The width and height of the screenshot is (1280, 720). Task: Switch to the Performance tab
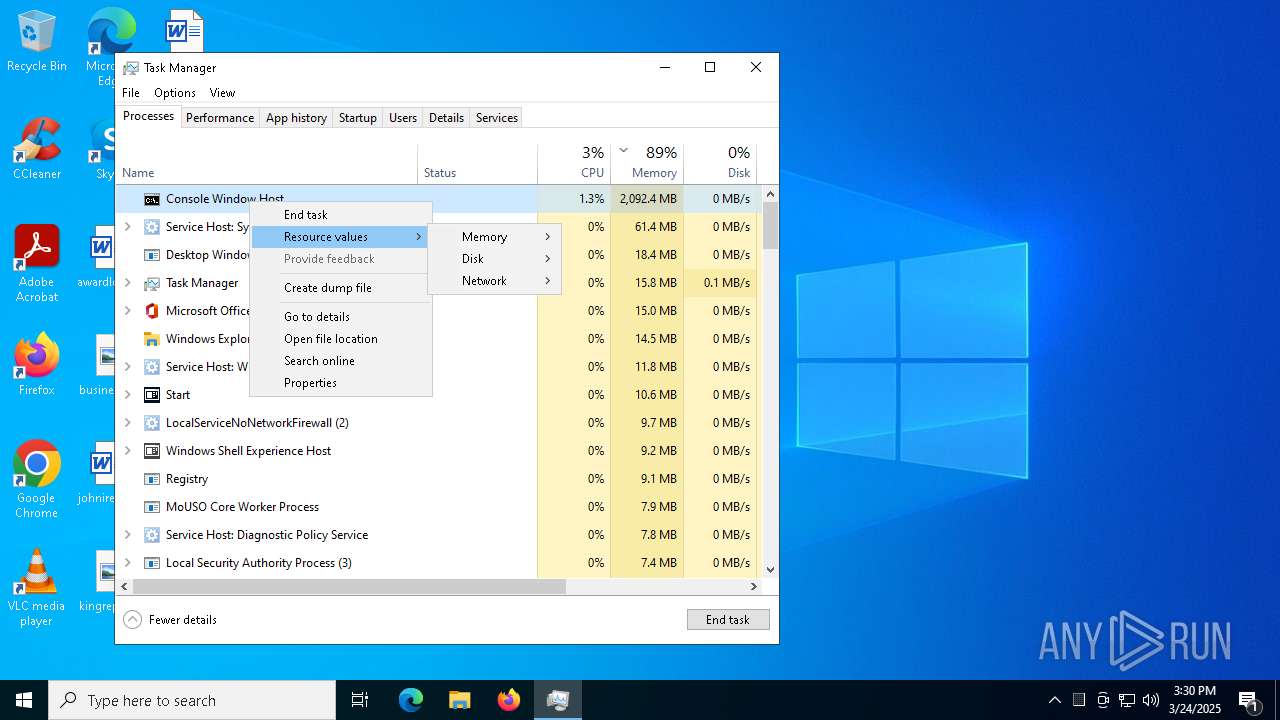click(220, 118)
